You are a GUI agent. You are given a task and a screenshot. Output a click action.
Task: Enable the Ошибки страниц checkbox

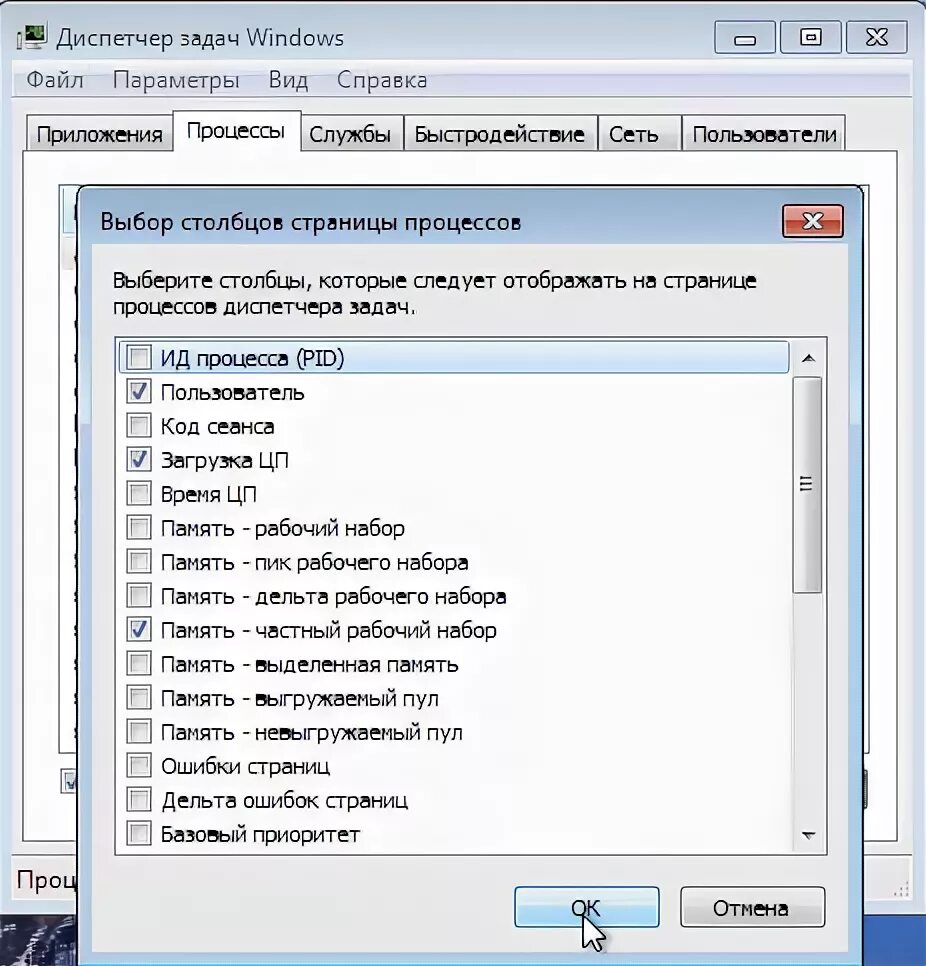pyautogui.click(x=139, y=766)
